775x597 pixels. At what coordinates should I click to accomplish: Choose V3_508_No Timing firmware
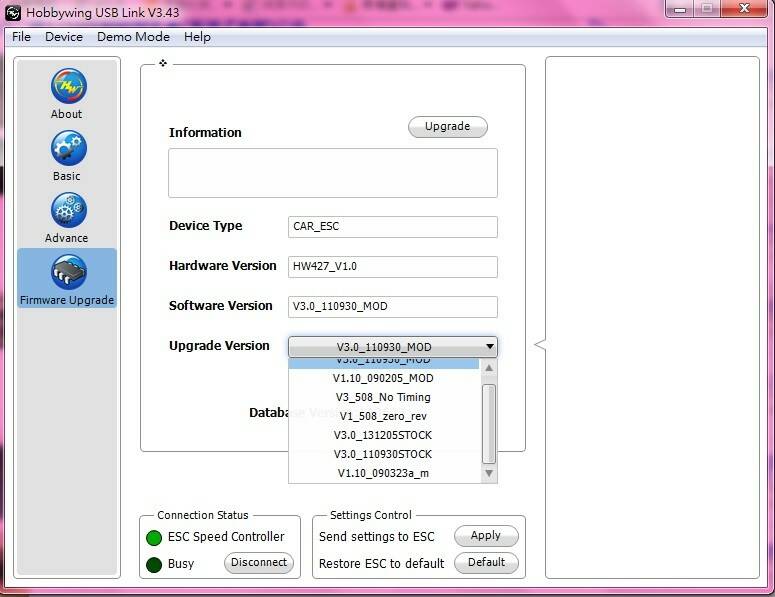tap(384, 397)
